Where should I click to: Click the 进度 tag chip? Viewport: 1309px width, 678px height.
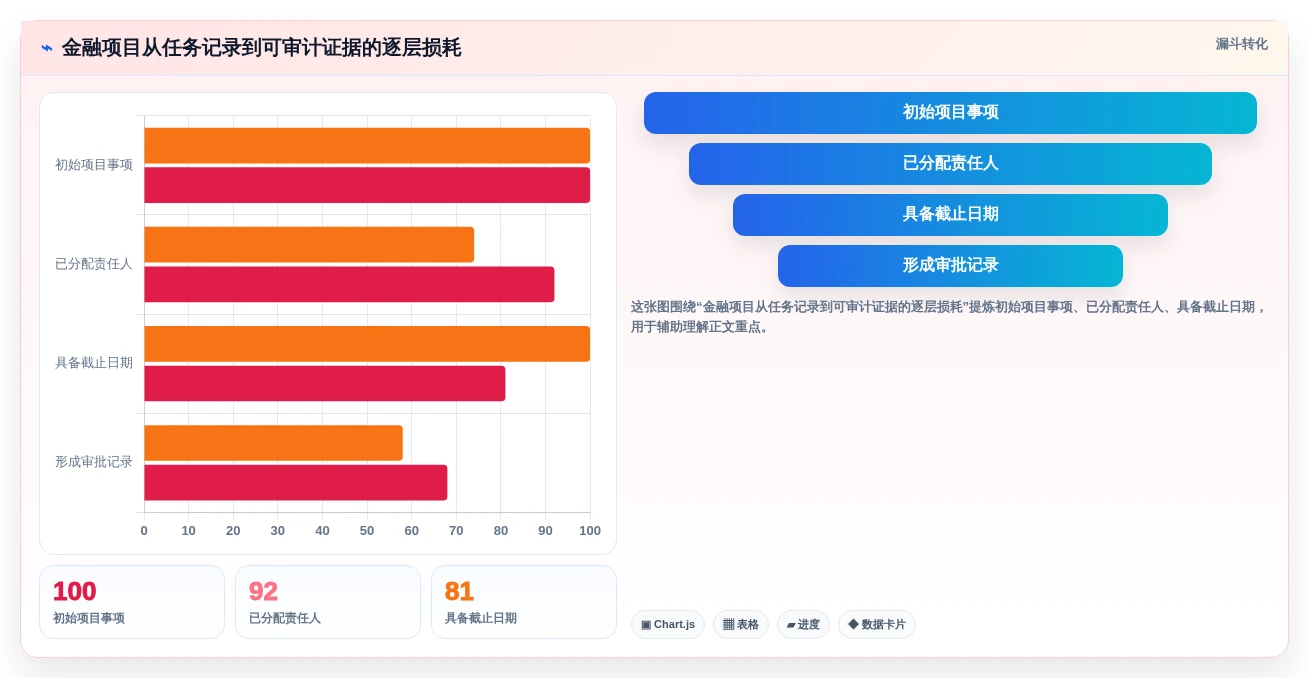803,624
